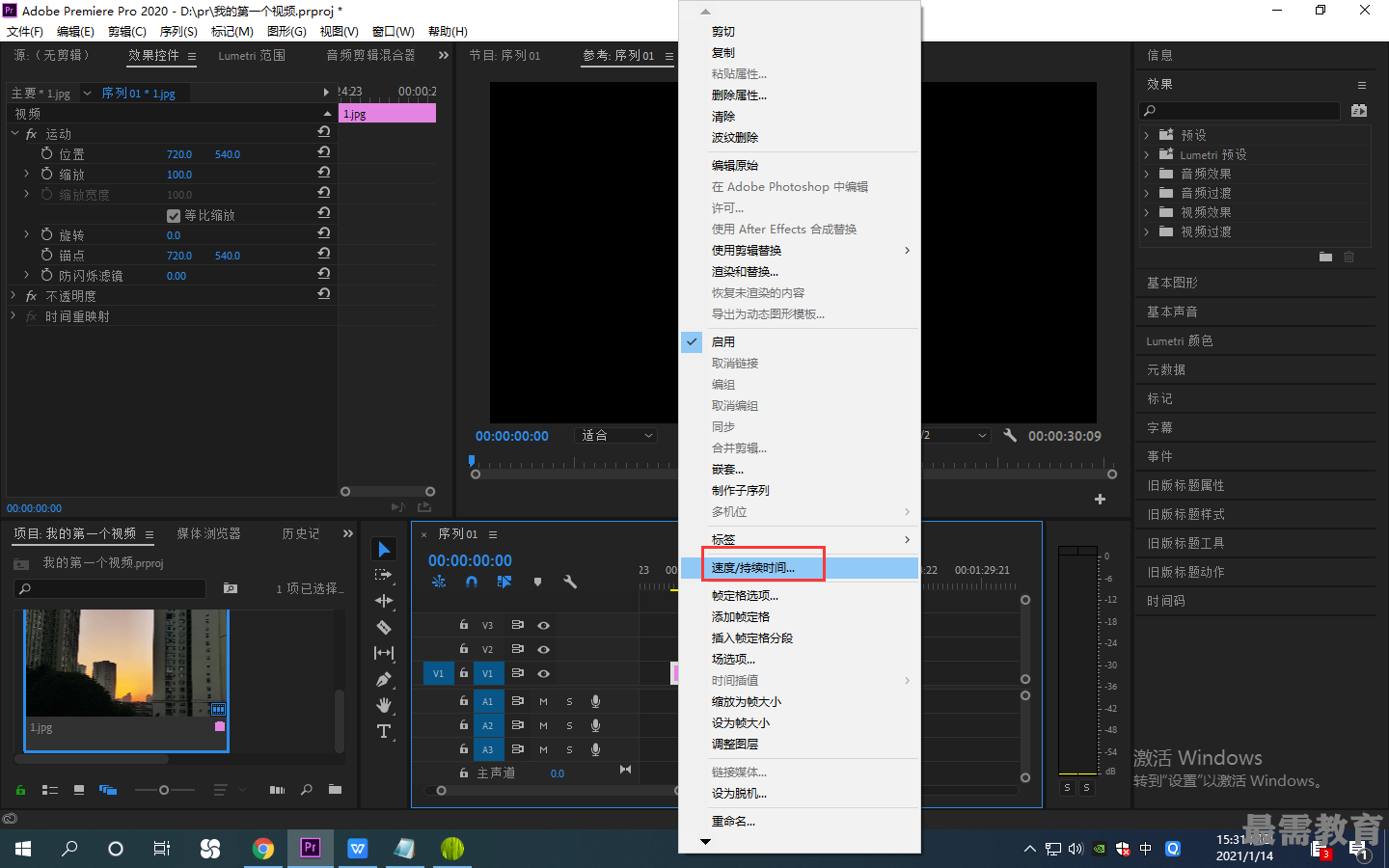This screenshot has width=1389, height=868.
Task: Choose 波纹删除 from context menu
Action: 800,138
